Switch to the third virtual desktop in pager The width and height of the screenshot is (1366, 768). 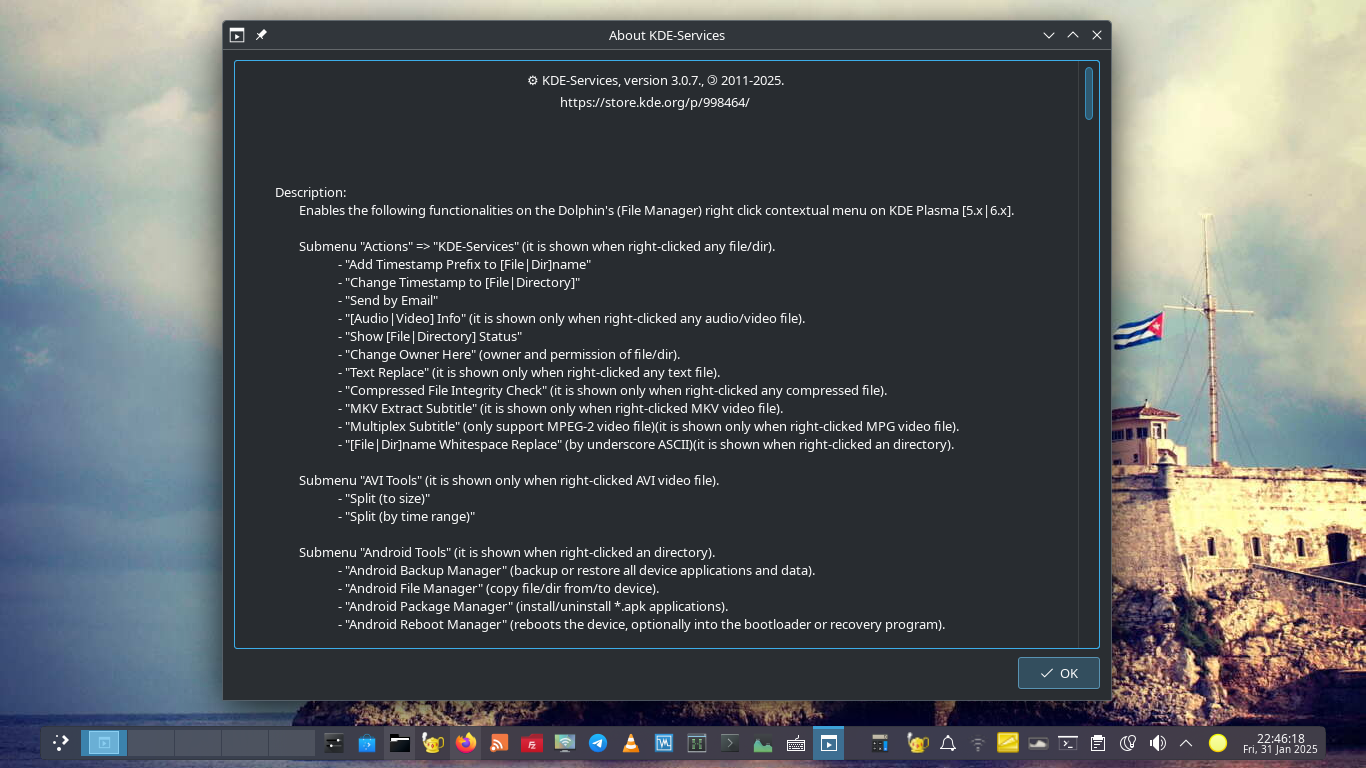point(198,743)
